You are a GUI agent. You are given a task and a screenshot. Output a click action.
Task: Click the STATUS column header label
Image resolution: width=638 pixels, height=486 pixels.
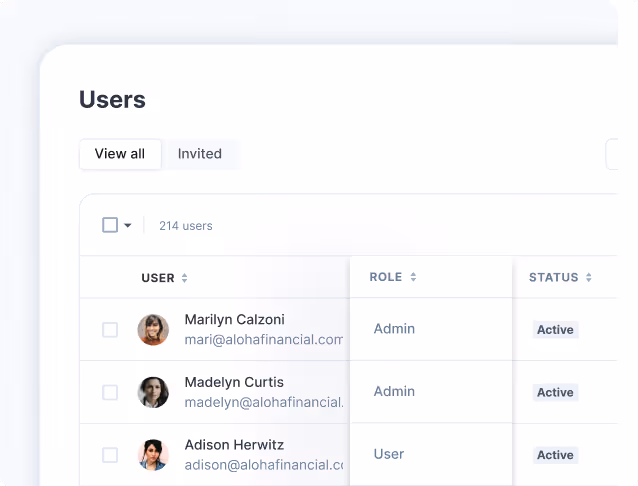coord(553,278)
